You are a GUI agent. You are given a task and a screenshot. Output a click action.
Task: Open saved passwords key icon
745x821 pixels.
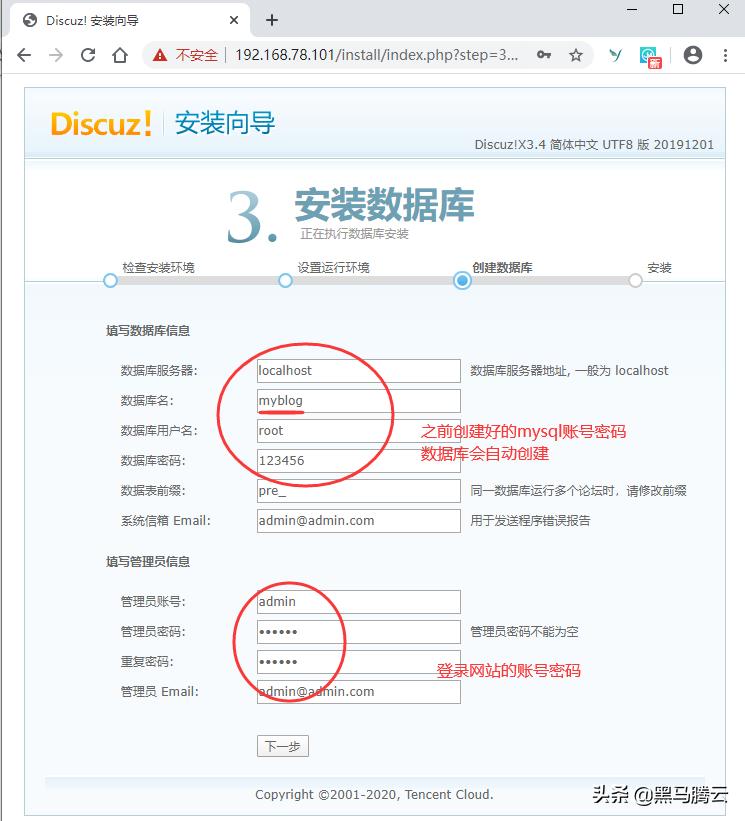544,55
